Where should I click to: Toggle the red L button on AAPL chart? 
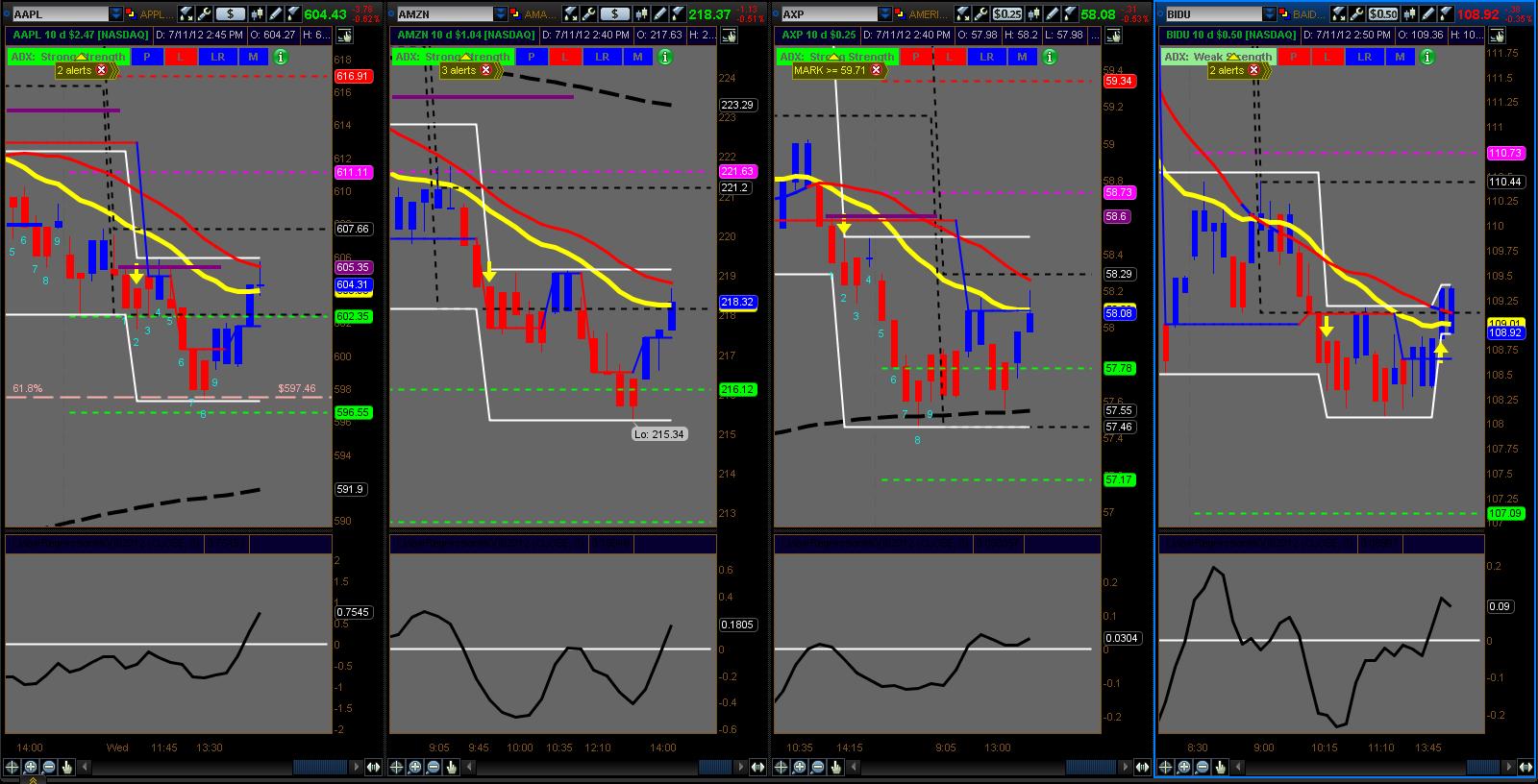click(x=180, y=57)
